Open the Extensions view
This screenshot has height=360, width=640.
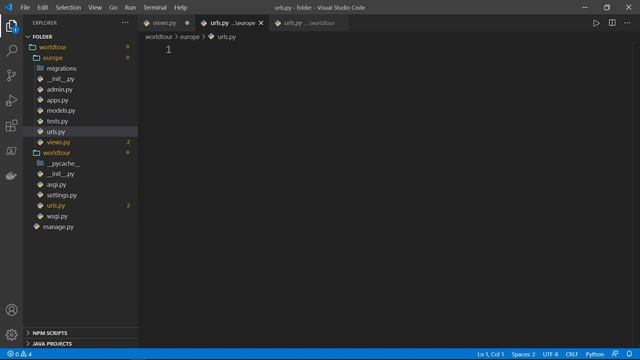pyautogui.click(x=11, y=126)
